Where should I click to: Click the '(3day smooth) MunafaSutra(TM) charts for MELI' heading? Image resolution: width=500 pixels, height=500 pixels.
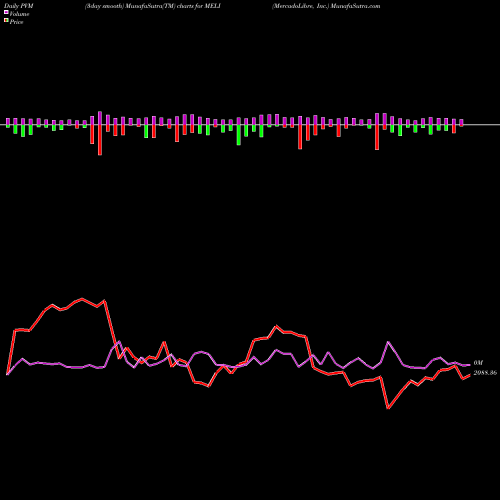tap(153, 6)
